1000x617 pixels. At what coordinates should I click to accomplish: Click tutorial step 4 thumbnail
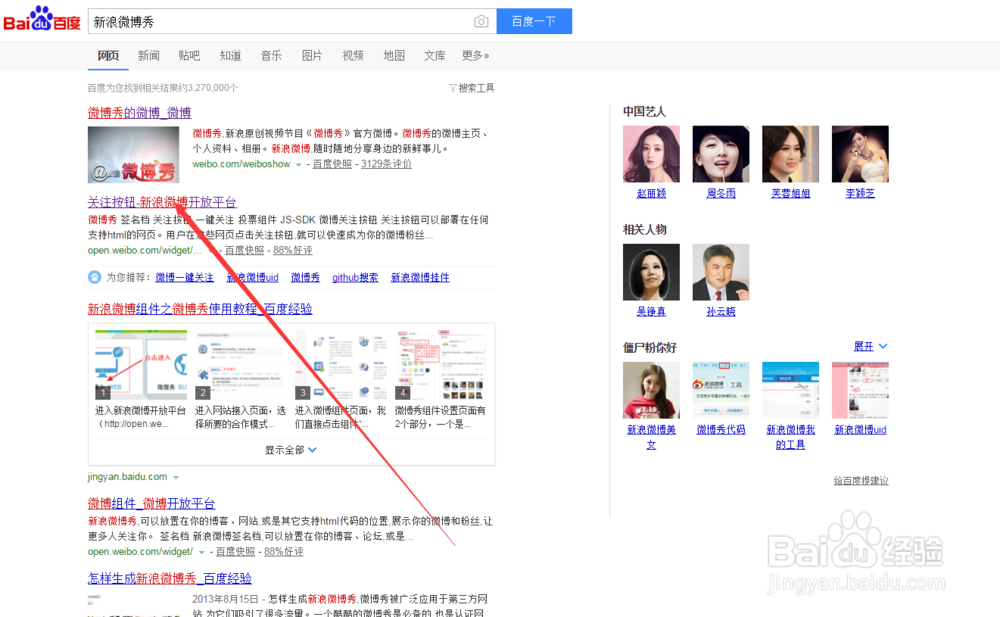(441, 364)
